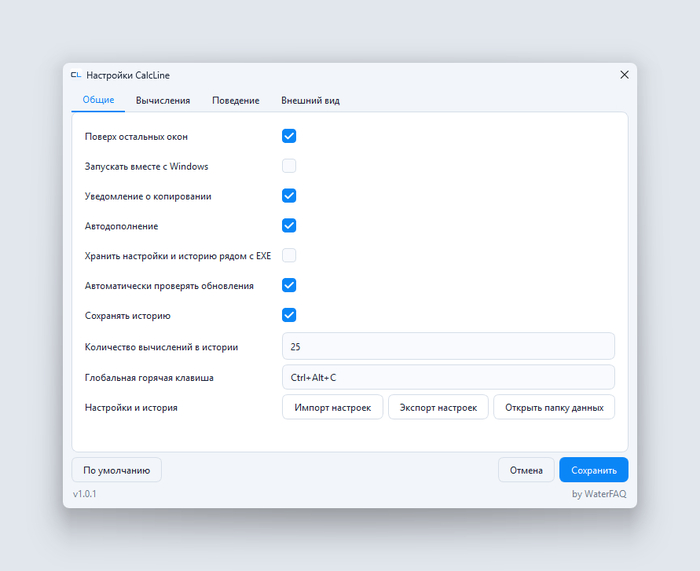700x571 pixels.
Task: Turn off Автоматически проверять обновления
Action: click(289, 286)
